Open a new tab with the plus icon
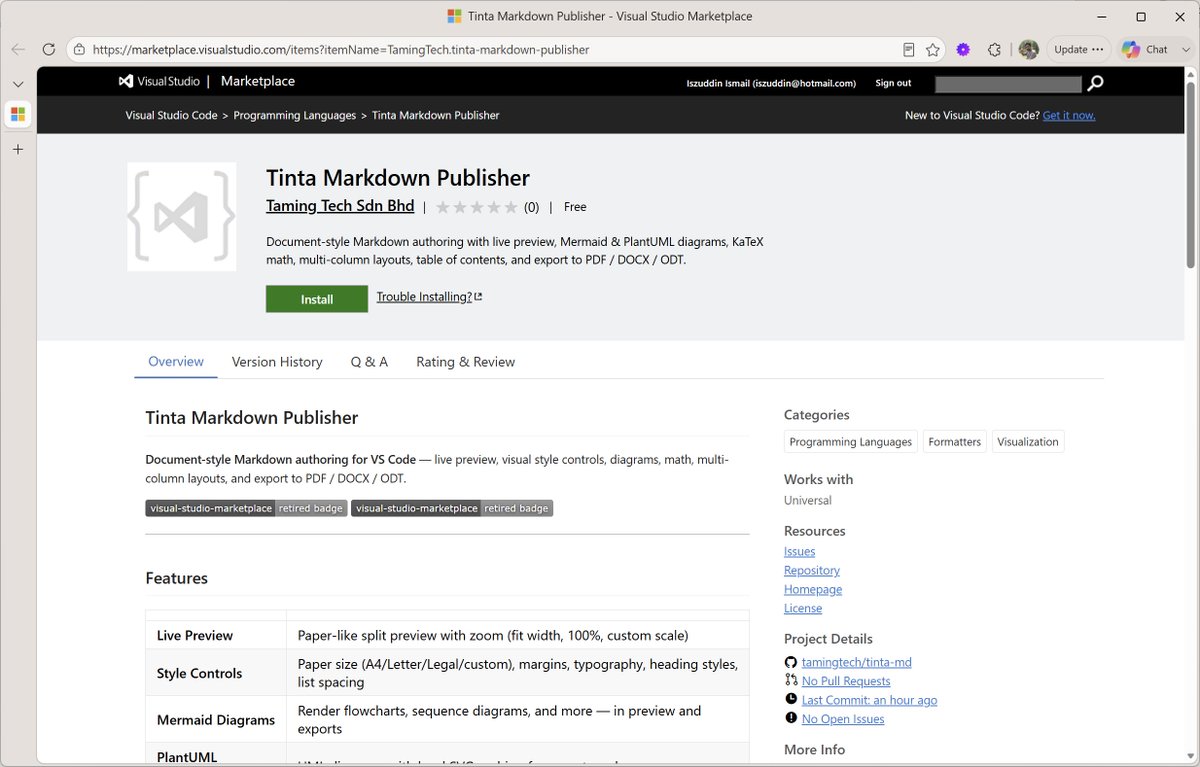The image size is (1200, 767). [18, 149]
